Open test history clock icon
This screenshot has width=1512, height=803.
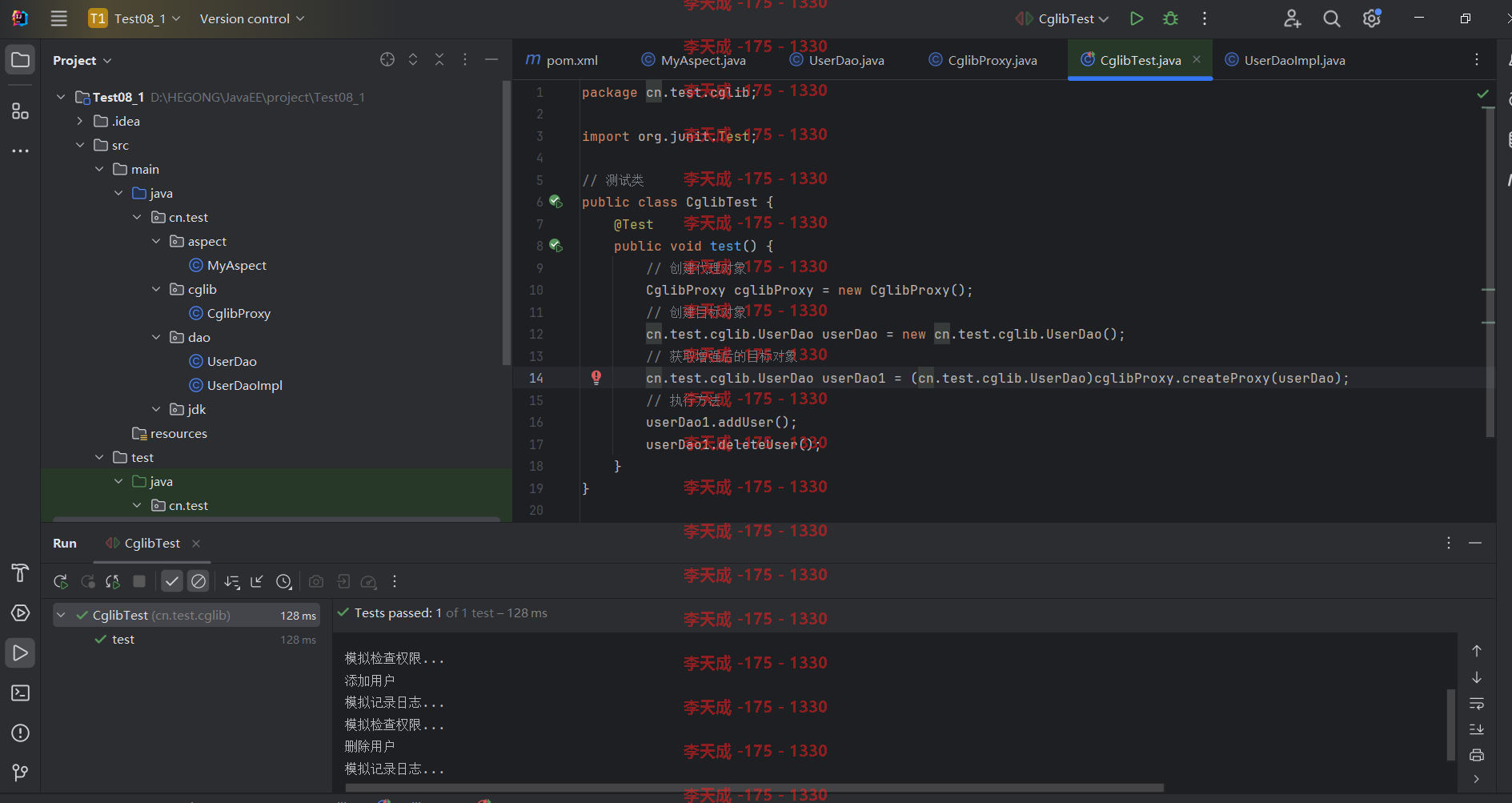pos(284,582)
